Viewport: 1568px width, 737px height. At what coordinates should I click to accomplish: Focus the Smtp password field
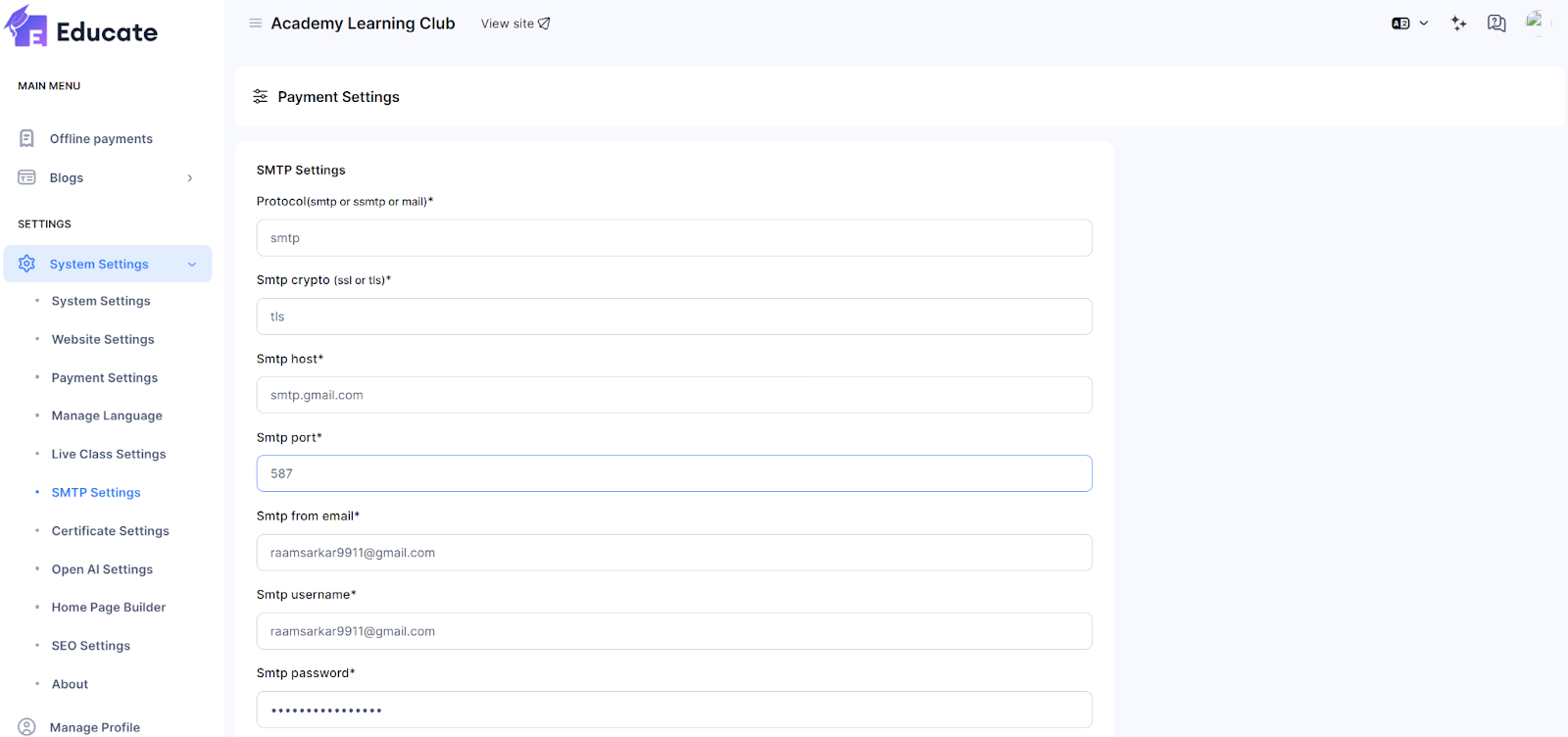(674, 710)
